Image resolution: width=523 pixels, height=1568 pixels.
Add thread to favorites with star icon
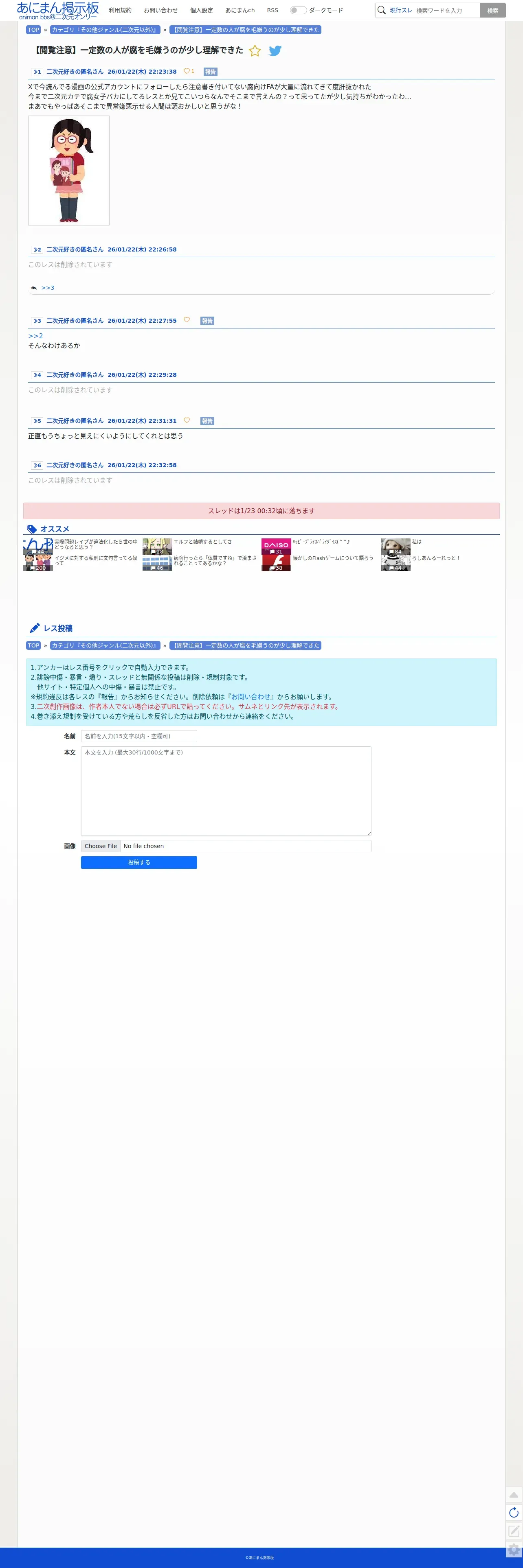pos(255,51)
